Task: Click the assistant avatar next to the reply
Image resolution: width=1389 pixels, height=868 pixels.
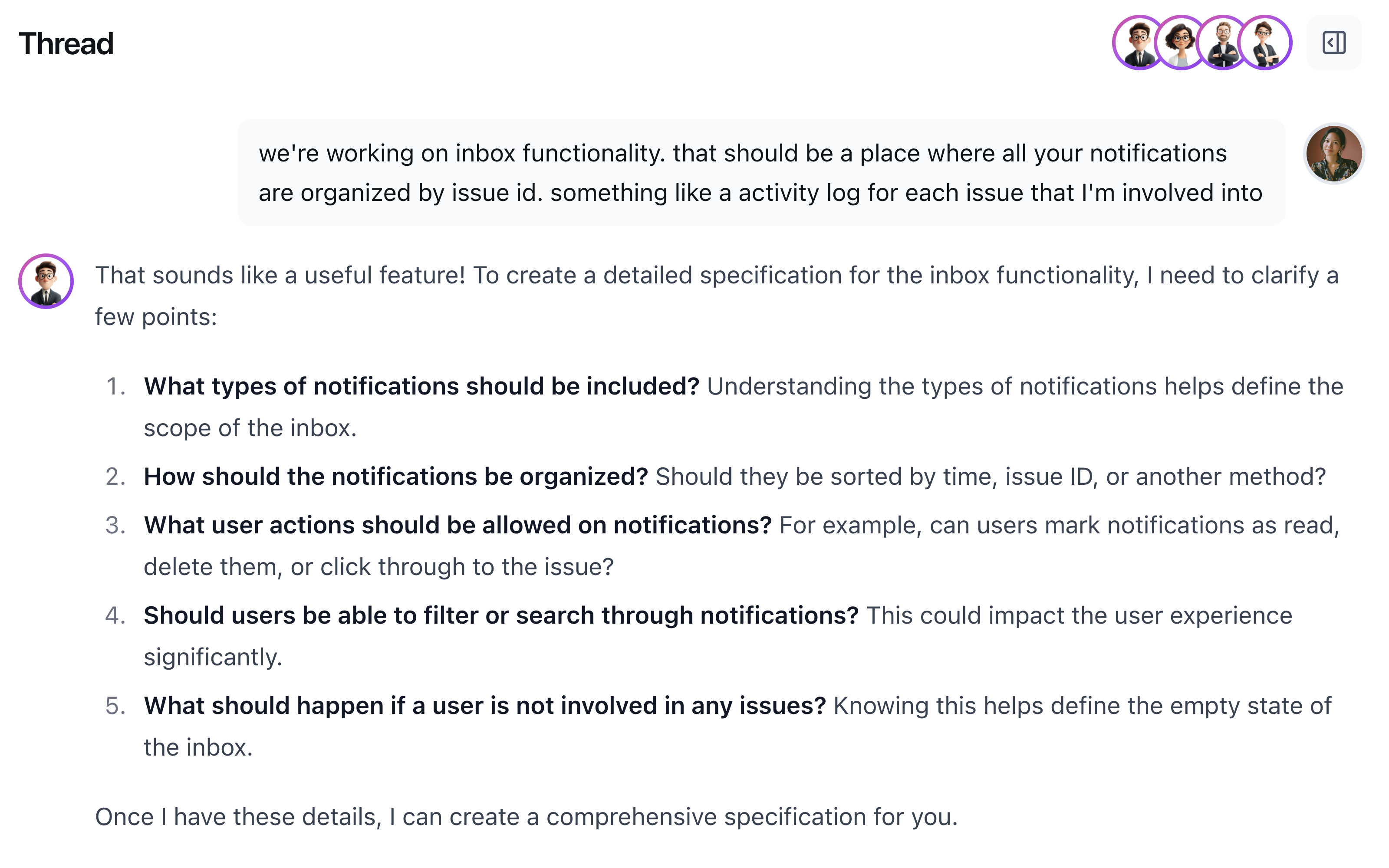Action: (x=46, y=281)
